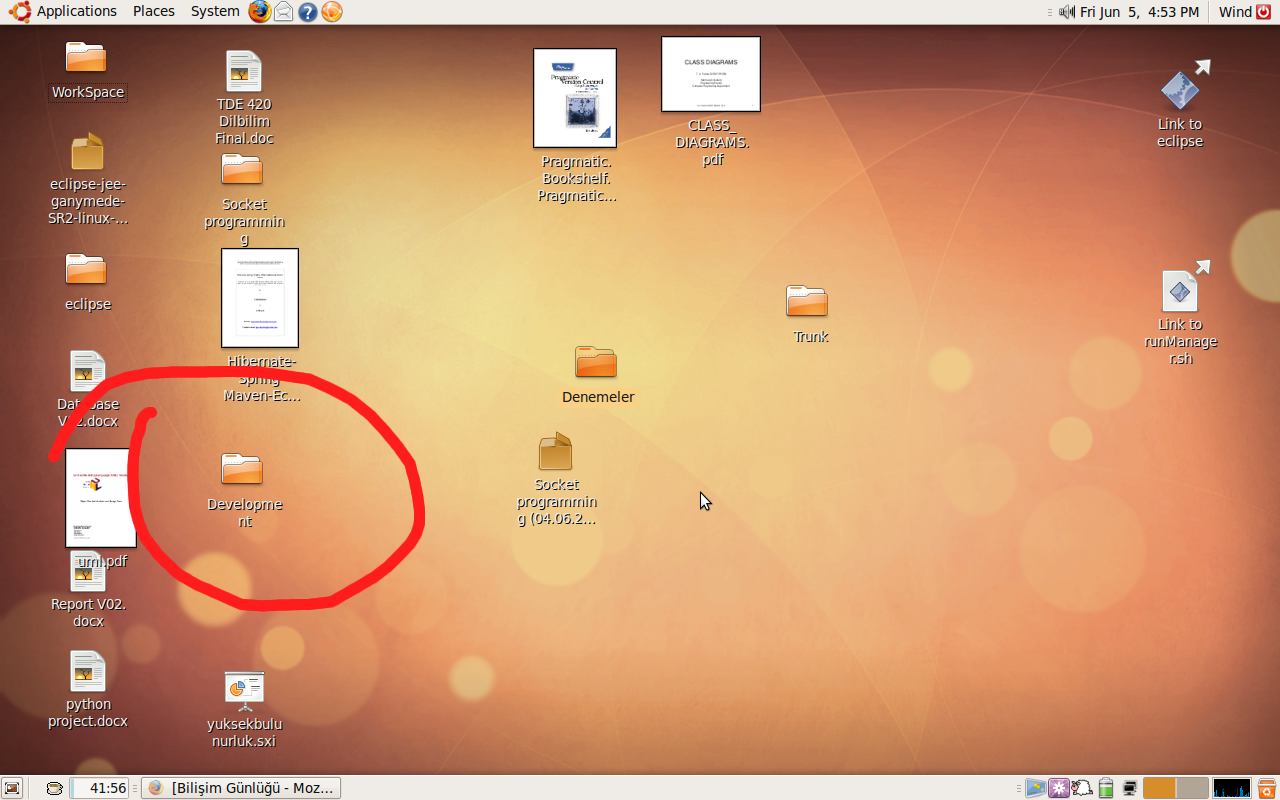Click the 'Denemeler' label text
This screenshot has height=800, width=1280.
(x=598, y=397)
